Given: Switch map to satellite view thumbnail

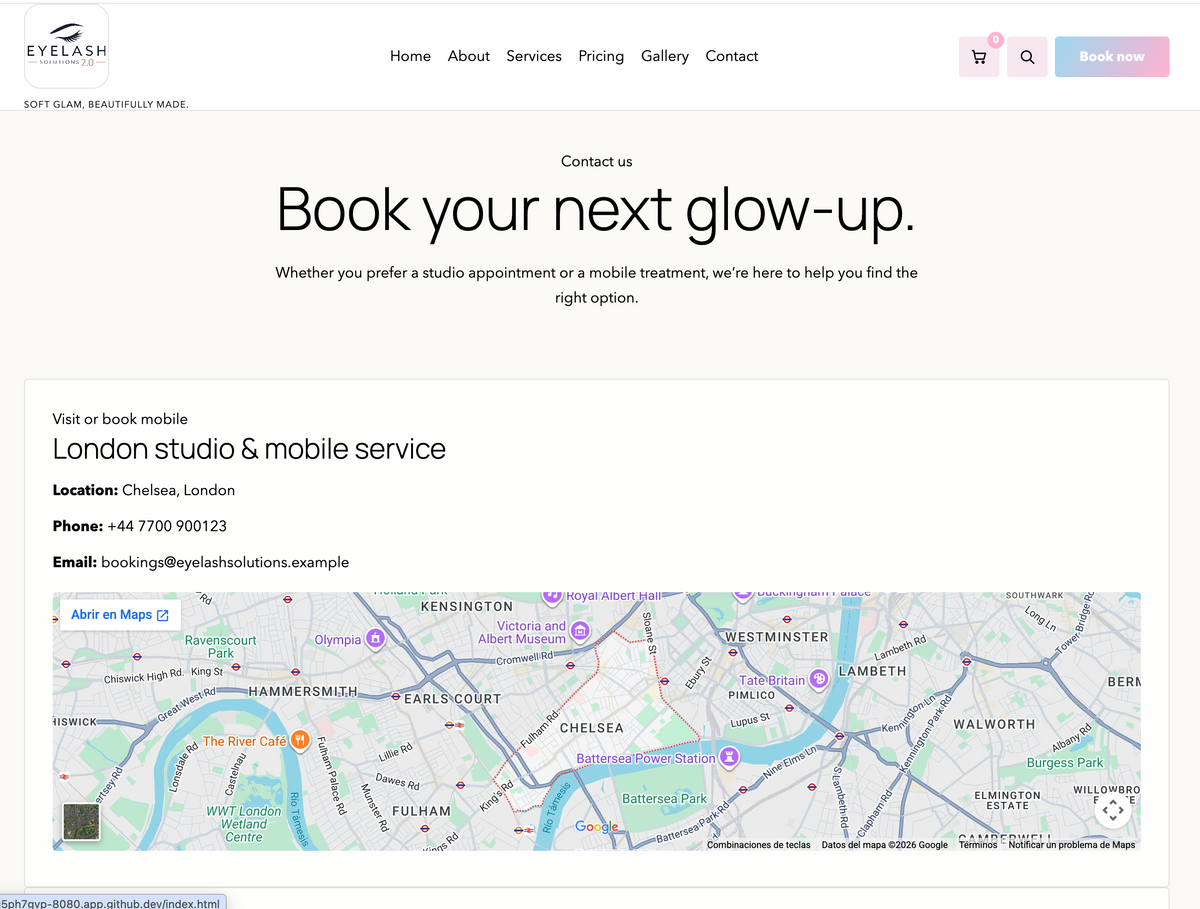Looking at the screenshot, I should pyautogui.click(x=81, y=821).
